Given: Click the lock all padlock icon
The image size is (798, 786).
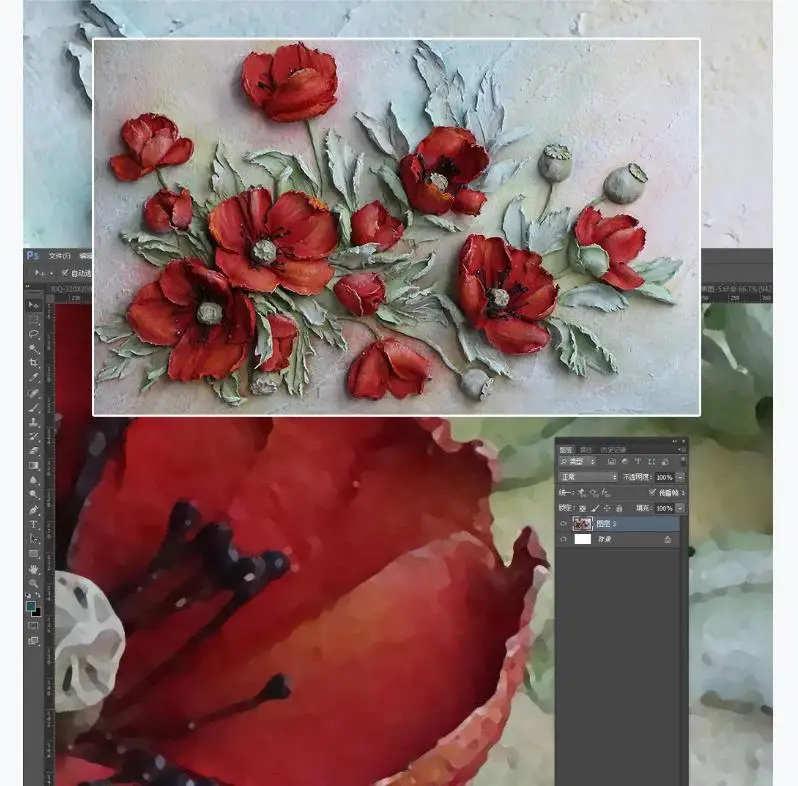Looking at the screenshot, I should click(619, 508).
